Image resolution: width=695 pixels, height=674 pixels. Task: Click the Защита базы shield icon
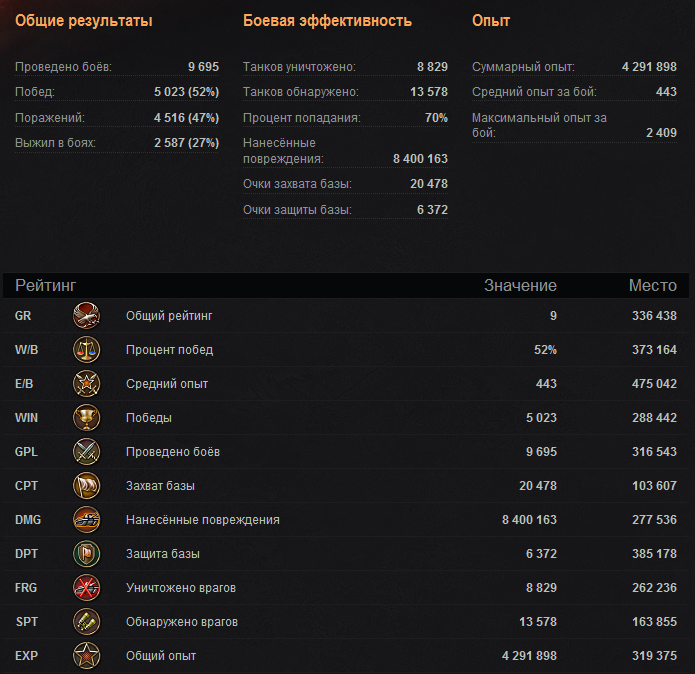87,554
